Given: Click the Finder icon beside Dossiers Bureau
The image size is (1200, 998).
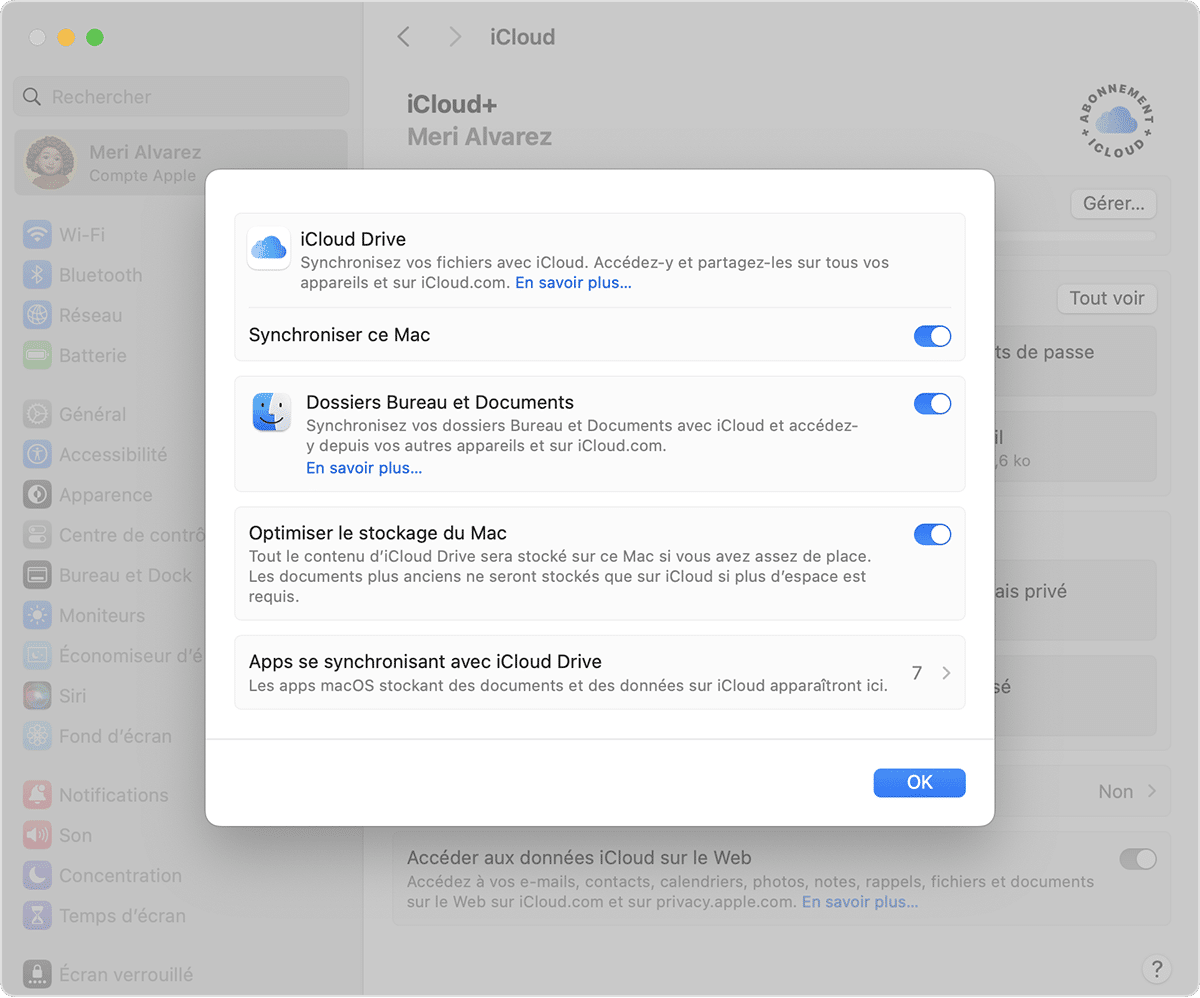Looking at the screenshot, I should coord(272,413).
